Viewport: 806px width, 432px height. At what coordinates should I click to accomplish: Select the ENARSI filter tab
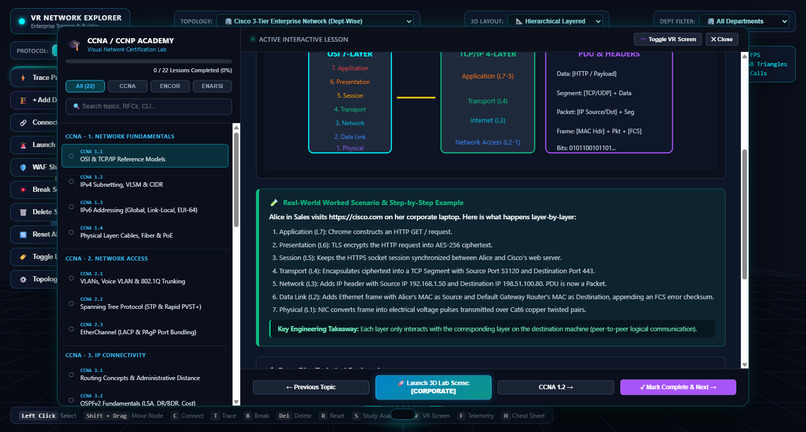[x=212, y=86]
